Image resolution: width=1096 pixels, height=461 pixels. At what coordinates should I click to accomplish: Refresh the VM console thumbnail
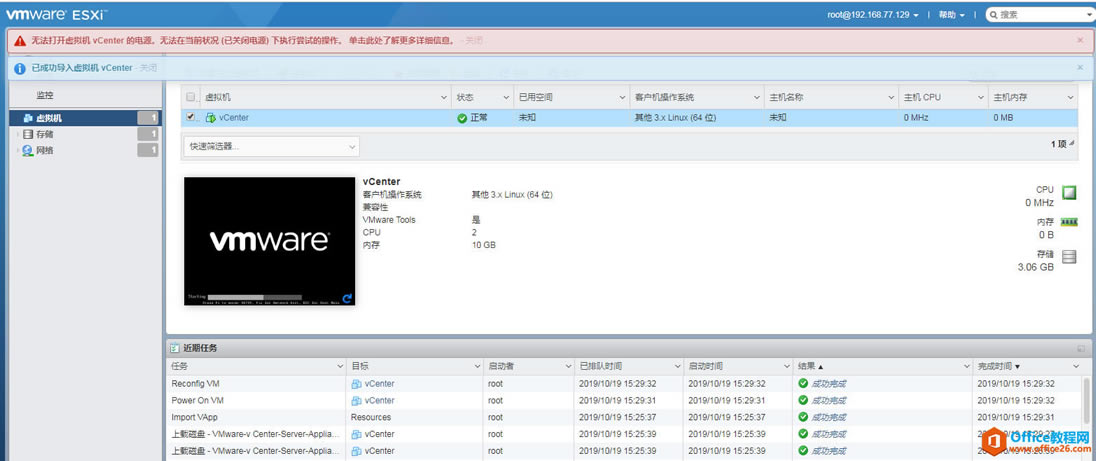[347, 298]
